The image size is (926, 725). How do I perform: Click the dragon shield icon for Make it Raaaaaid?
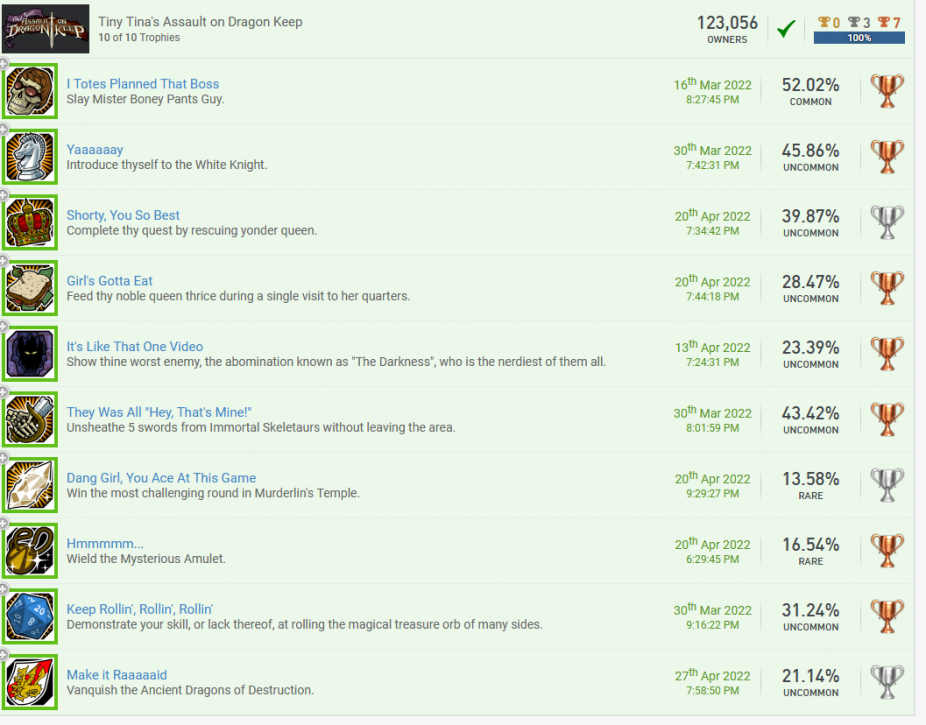coord(29,682)
